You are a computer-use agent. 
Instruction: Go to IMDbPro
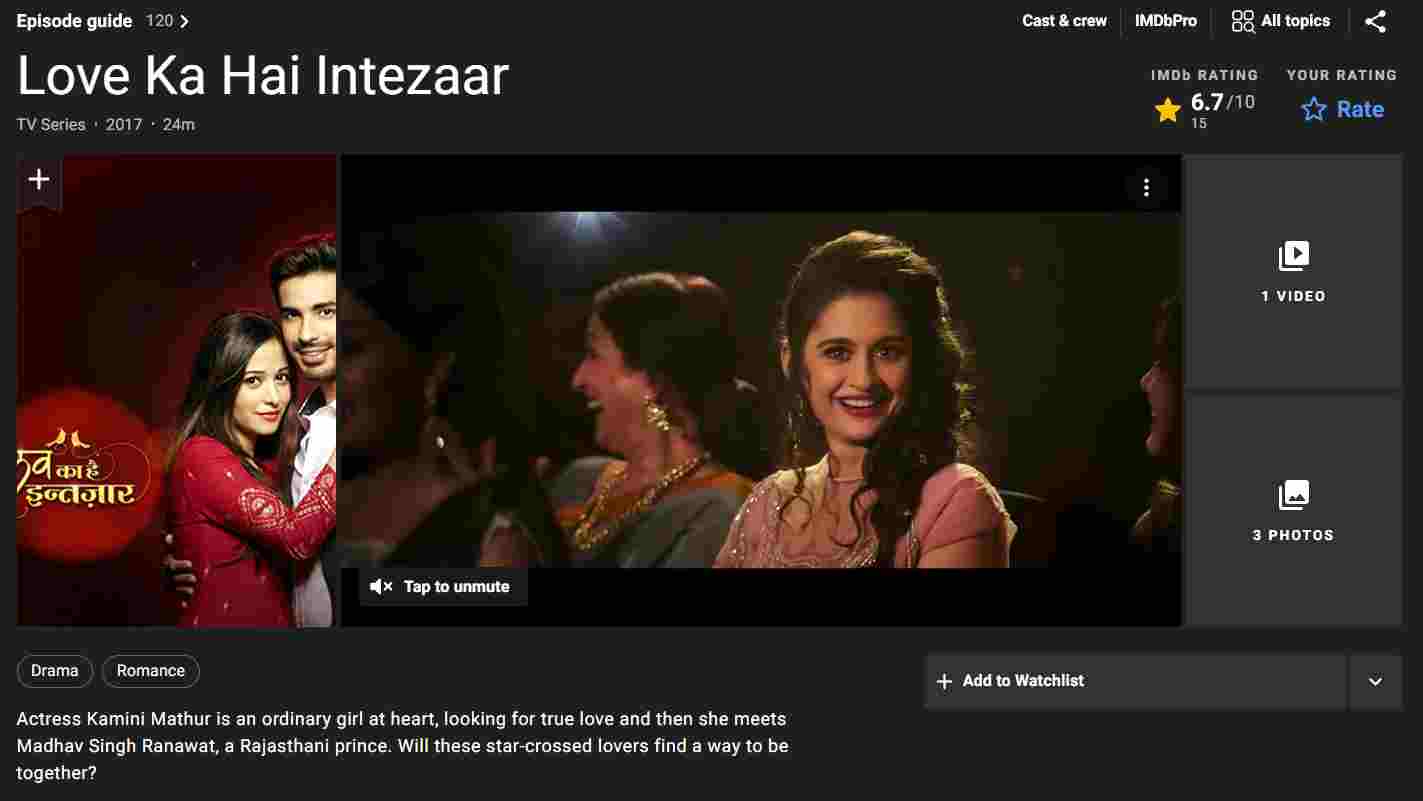coord(1165,21)
